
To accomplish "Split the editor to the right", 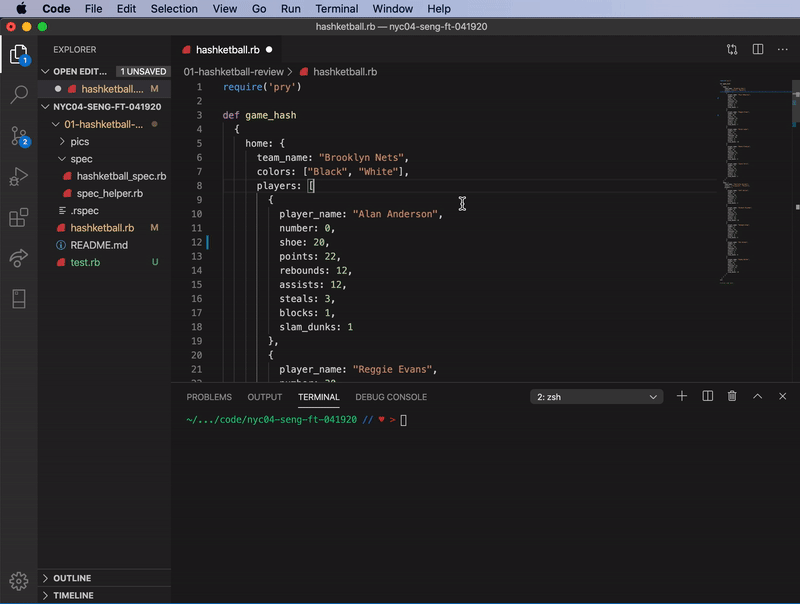I will [x=758, y=49].
